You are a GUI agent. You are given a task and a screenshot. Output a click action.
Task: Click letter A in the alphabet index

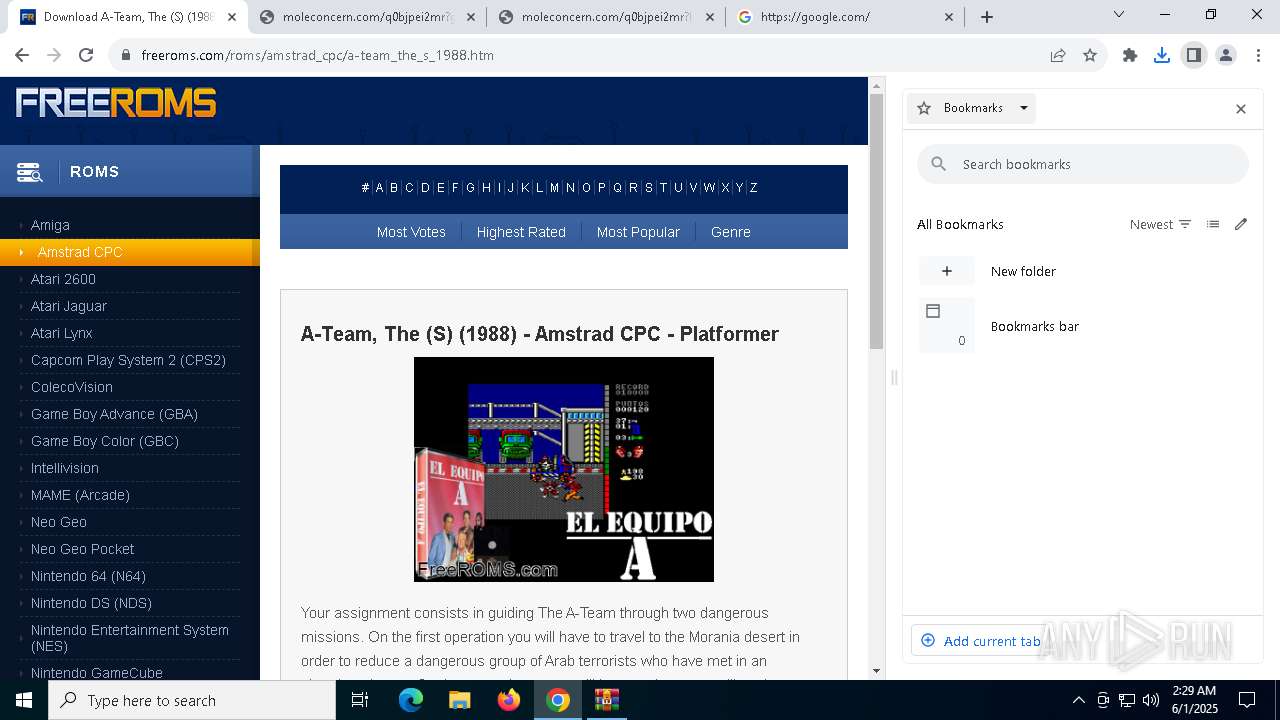pos(379,188)
